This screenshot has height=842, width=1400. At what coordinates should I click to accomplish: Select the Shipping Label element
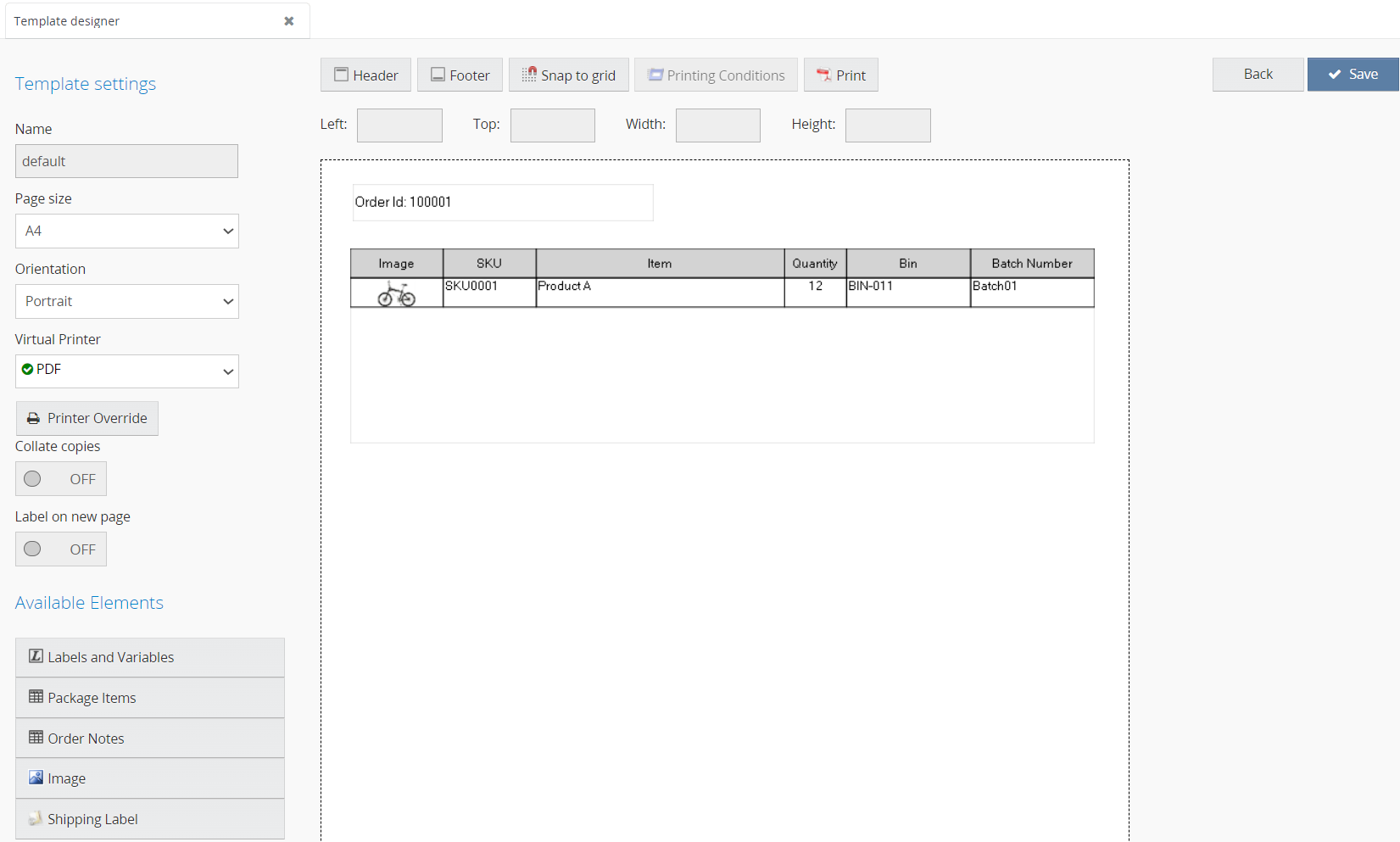coord(149,819)
